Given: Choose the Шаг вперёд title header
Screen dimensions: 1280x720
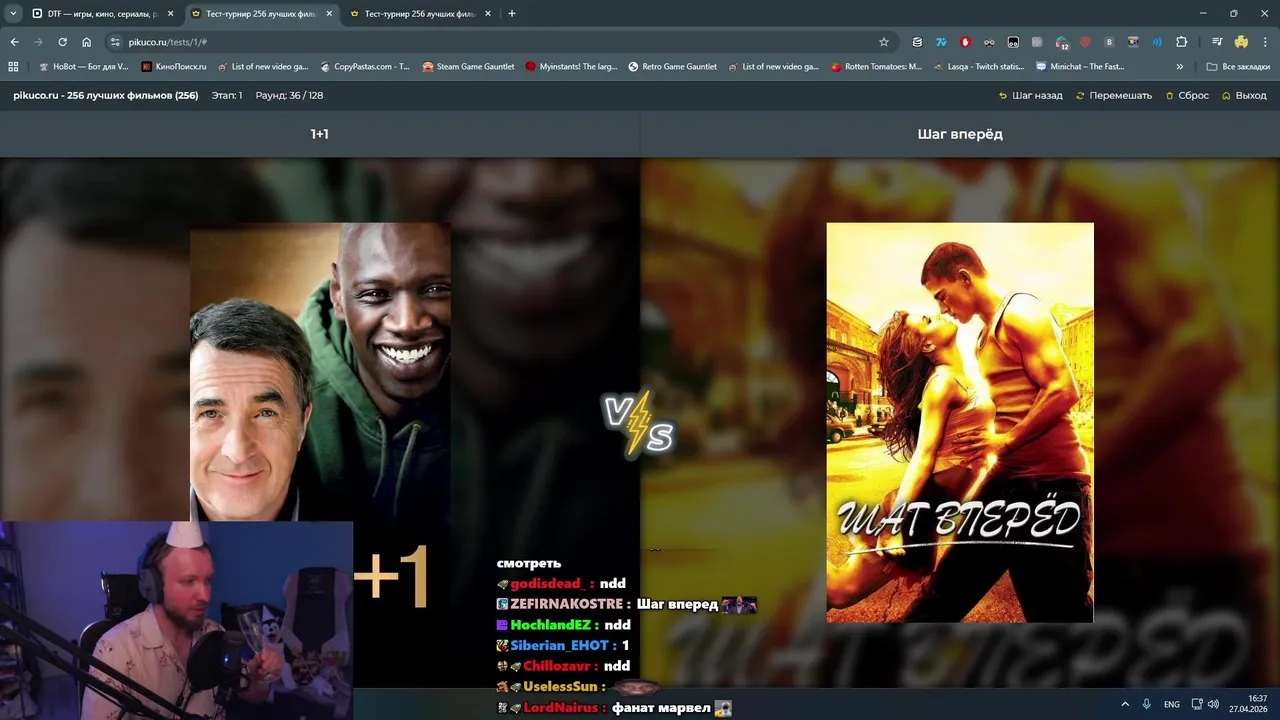Looking at the screenshot, I should 960,134.
